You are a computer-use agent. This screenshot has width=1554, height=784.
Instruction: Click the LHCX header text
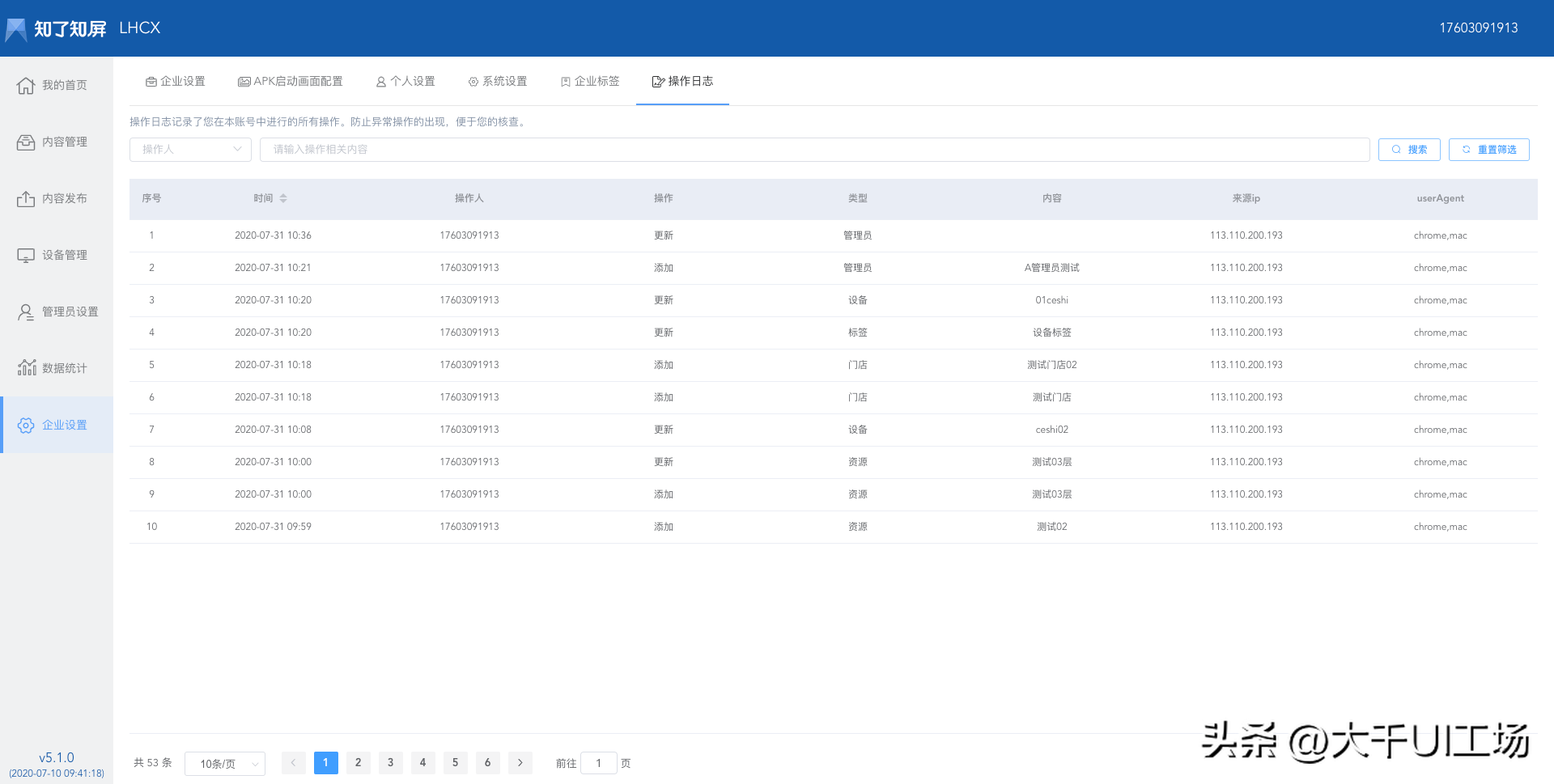140,28
